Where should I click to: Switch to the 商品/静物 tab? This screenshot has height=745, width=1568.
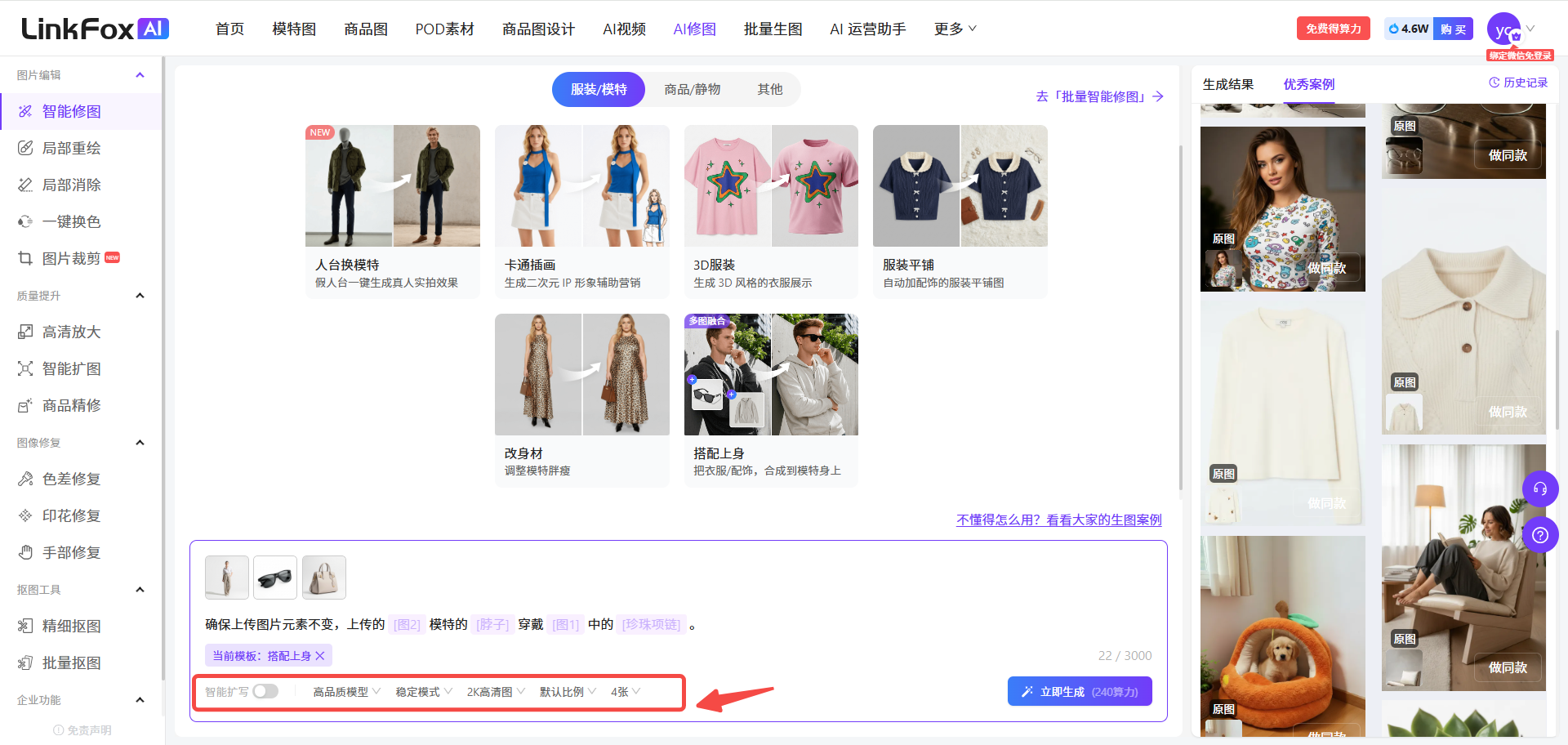click(692, 89)
